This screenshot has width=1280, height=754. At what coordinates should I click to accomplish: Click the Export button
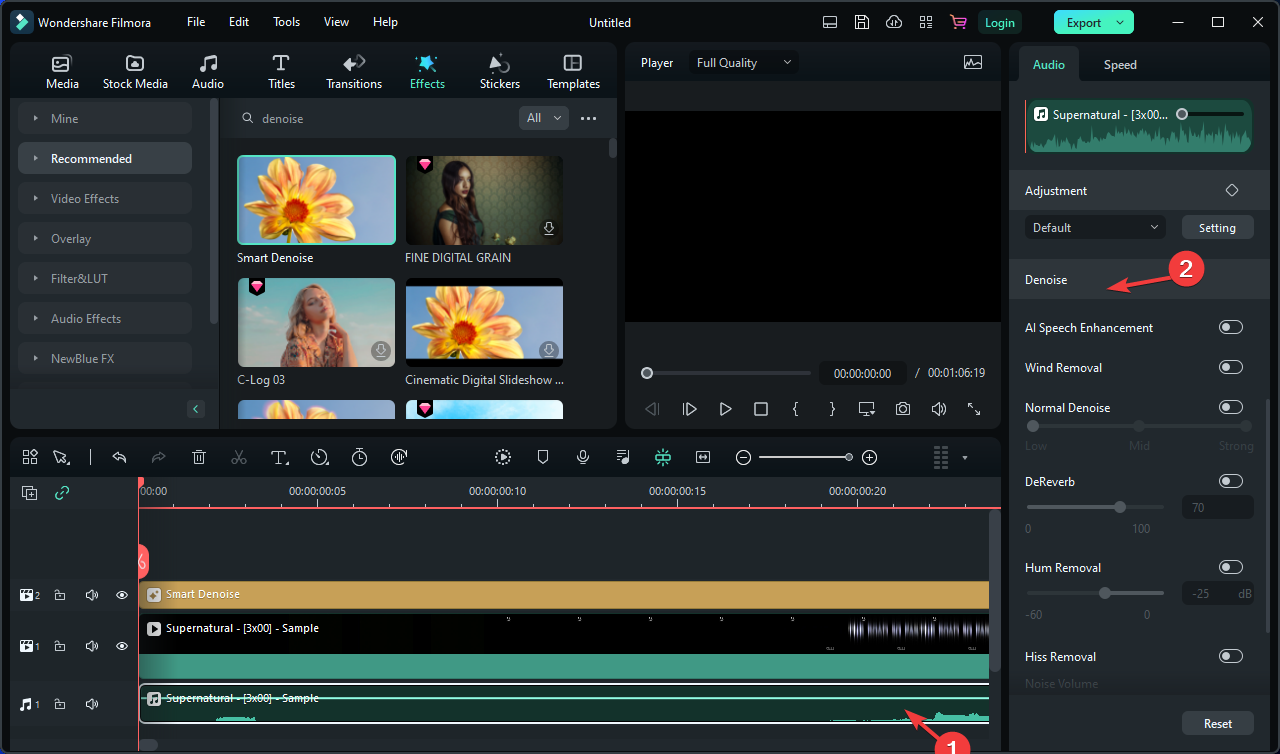tap(1093, 22)
